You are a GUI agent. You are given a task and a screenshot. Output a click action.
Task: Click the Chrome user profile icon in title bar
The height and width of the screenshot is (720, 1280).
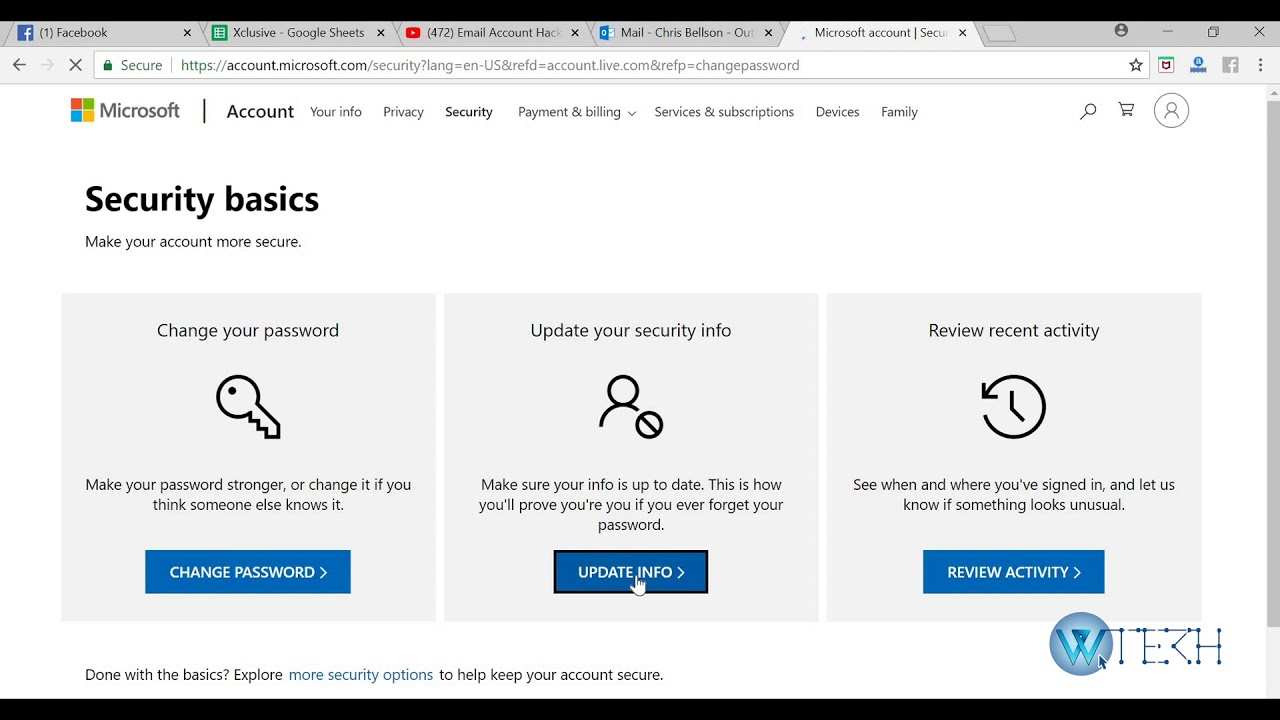[x=1121, y=31]
